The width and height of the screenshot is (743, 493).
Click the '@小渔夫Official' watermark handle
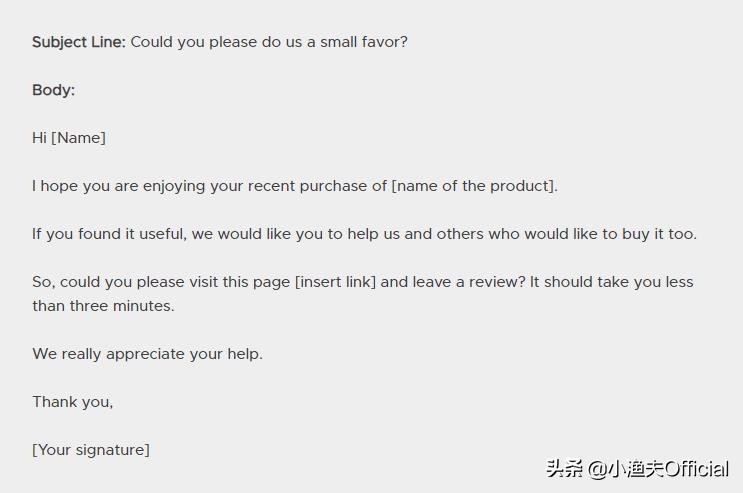(658, 469)
